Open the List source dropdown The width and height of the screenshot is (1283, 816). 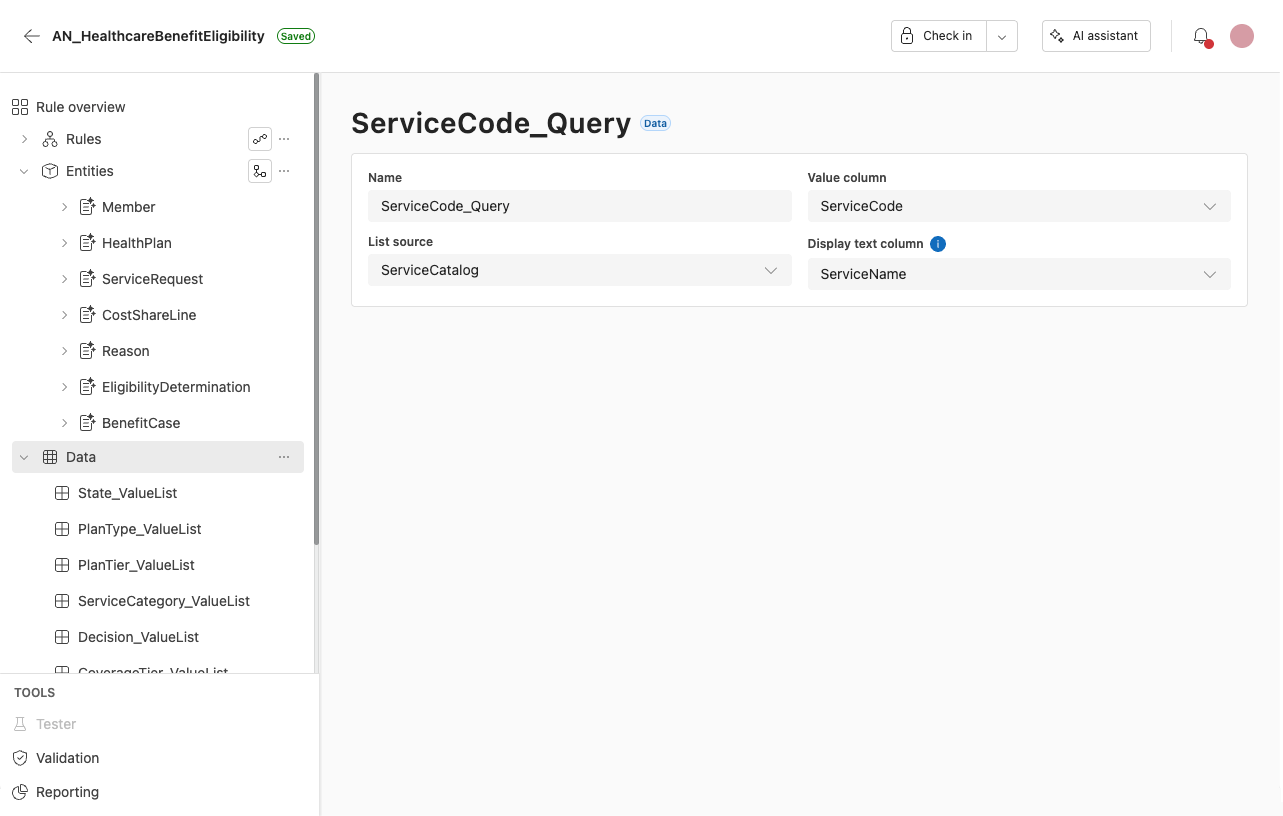tap(579, 270)
